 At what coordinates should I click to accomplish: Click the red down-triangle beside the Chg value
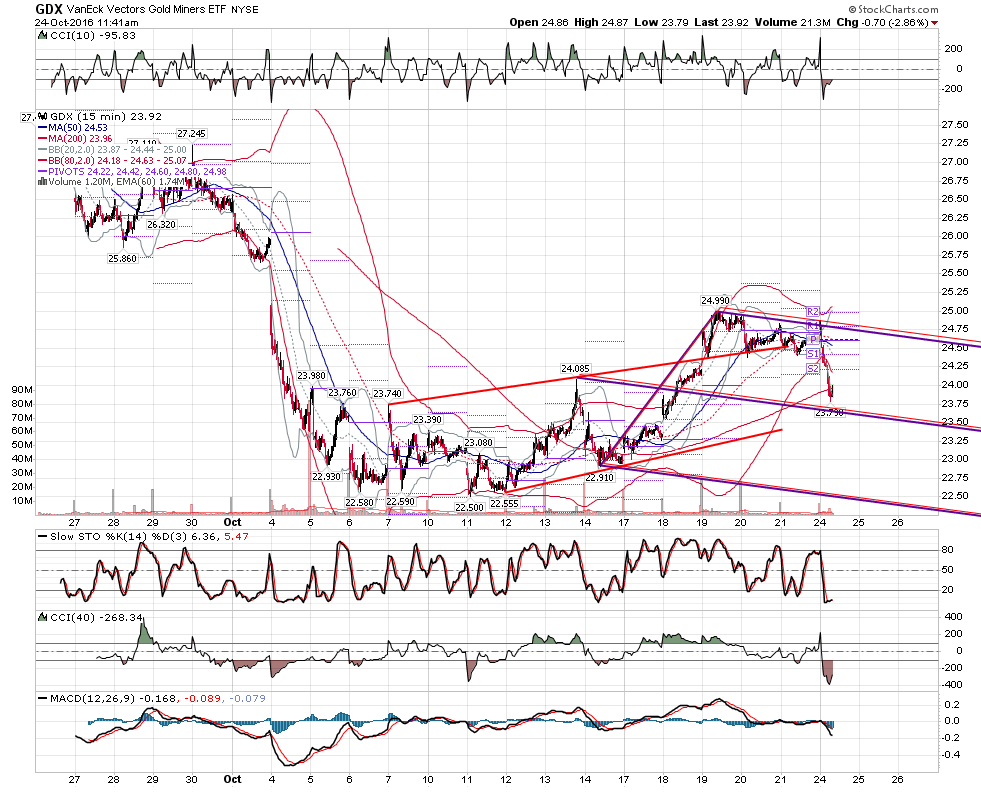coord(935,23)
